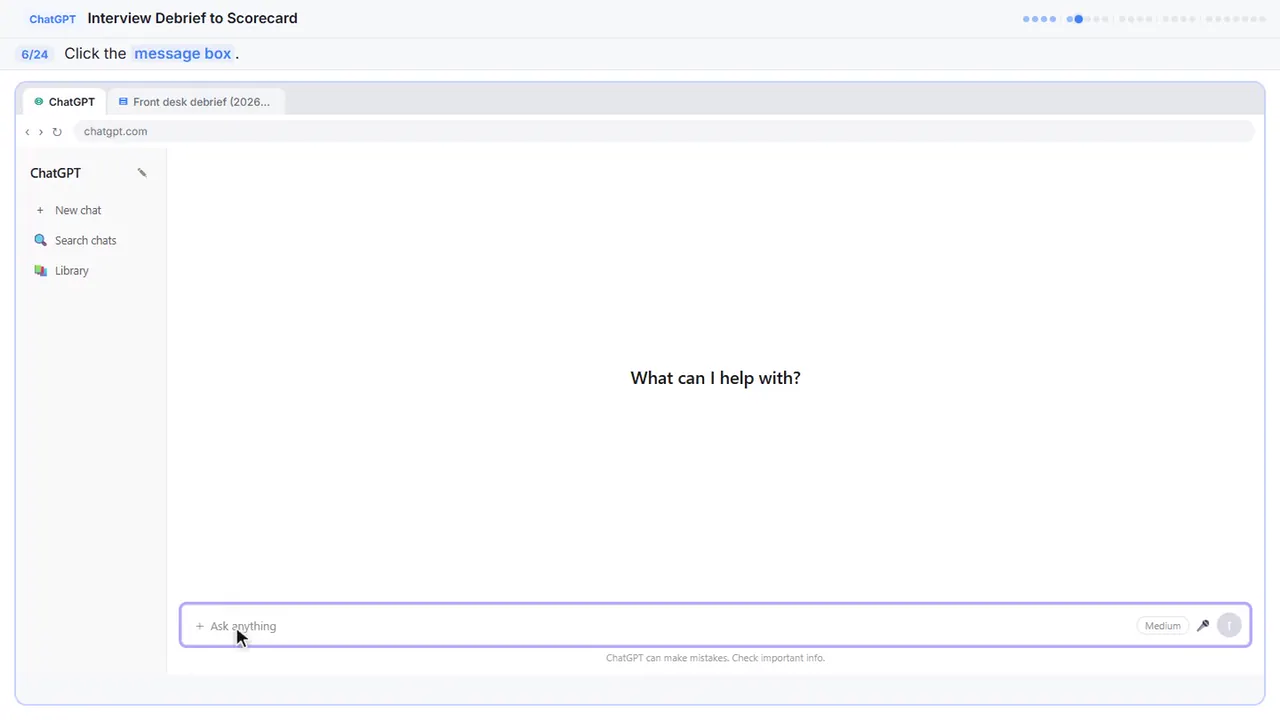Click the Library icon in the sidebar

40,270
